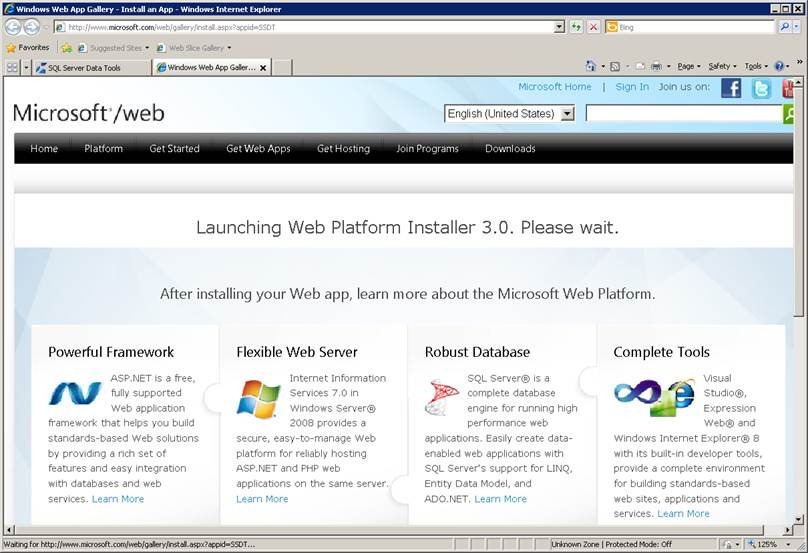The image size is (808, 553).
Task: Open a new blank tab
Action: click(x=282, y=68)
